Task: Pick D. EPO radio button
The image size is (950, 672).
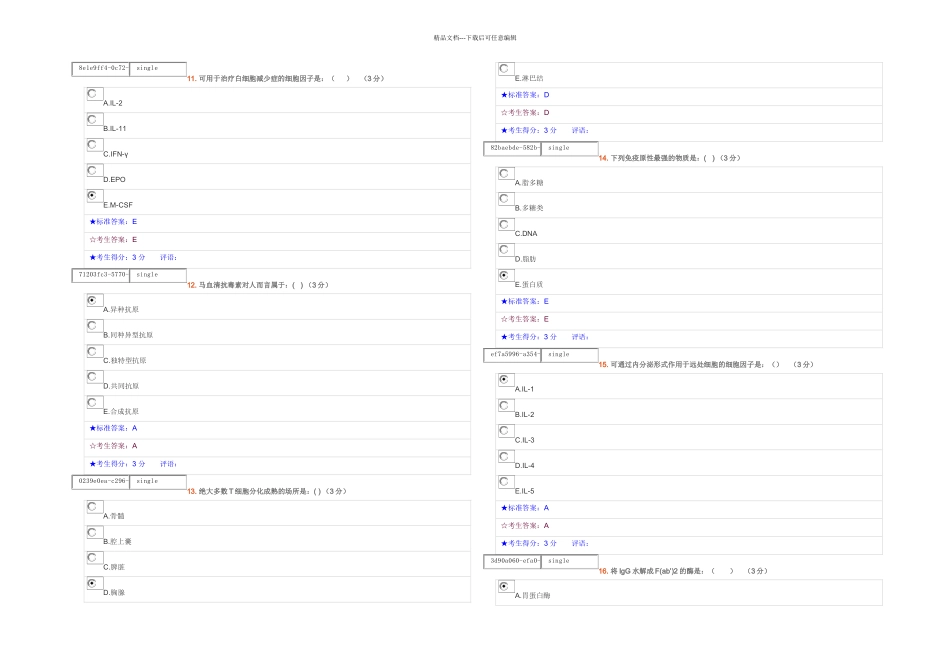Action: (x=92, y=170)
